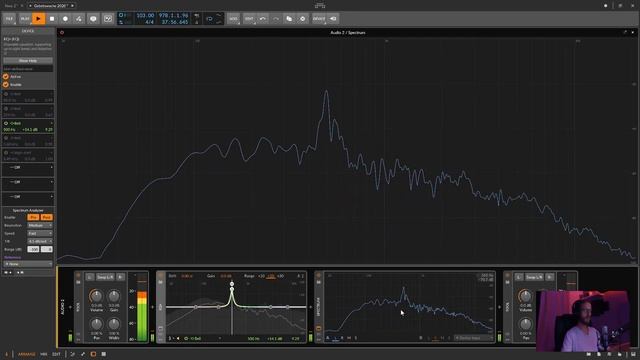This screenshot has height=360, width=640.
Task: Click the Range lower value -100 field
Action: click(x=33, y=249)
